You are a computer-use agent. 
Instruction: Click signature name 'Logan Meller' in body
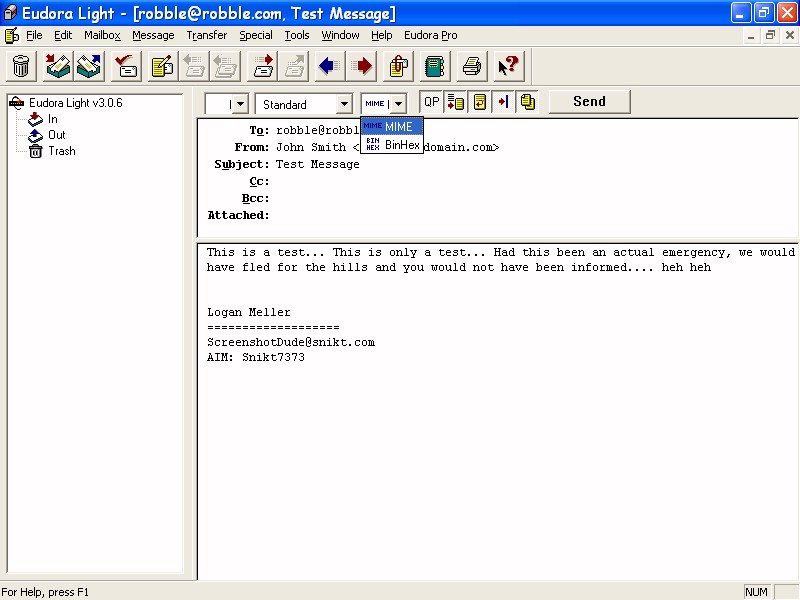pos(248,312)
